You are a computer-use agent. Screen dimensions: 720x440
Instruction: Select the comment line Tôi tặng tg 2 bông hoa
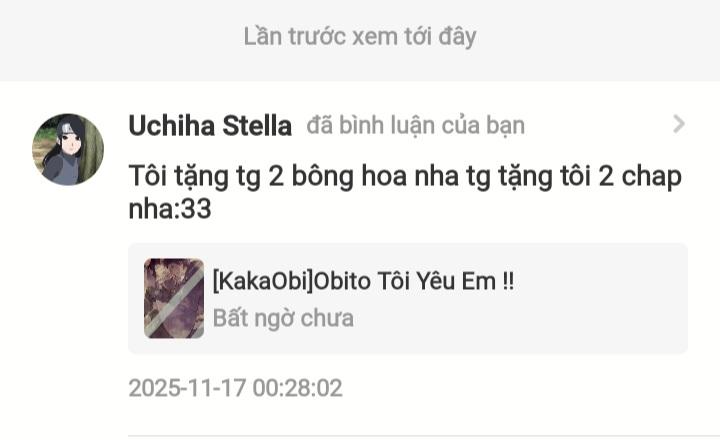point(405,176)
